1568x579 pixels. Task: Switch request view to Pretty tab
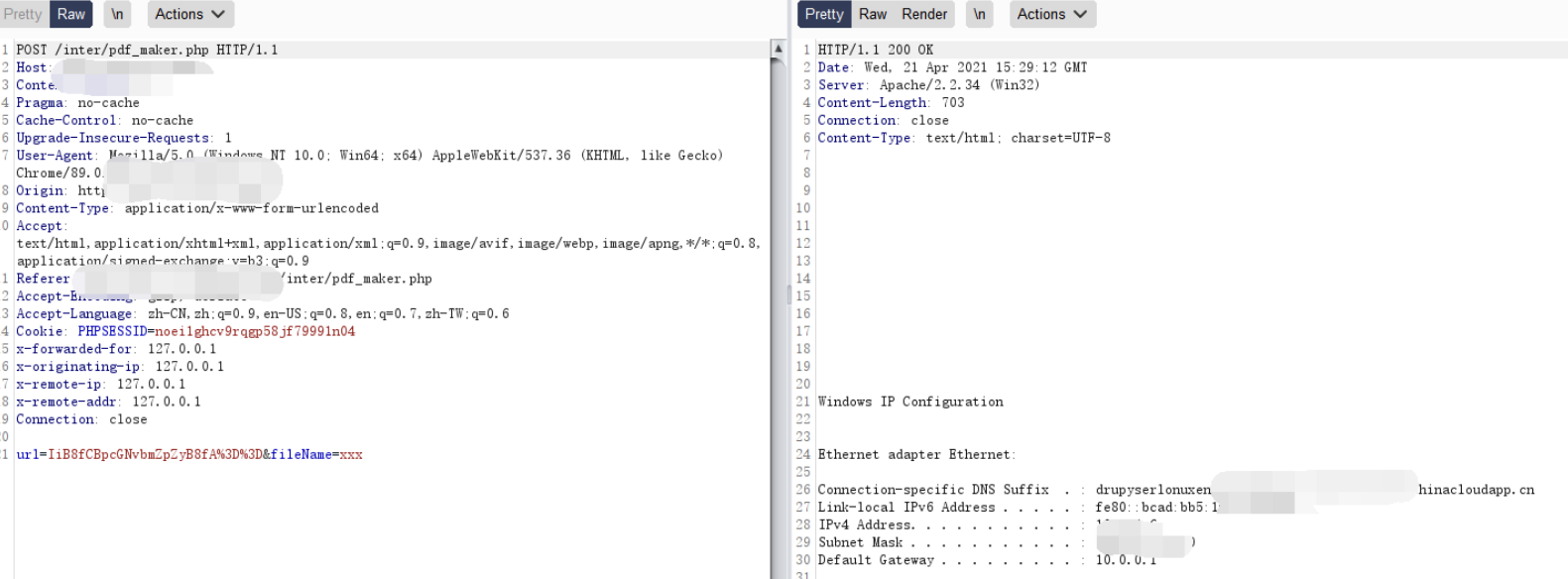[x=23, y=14]
